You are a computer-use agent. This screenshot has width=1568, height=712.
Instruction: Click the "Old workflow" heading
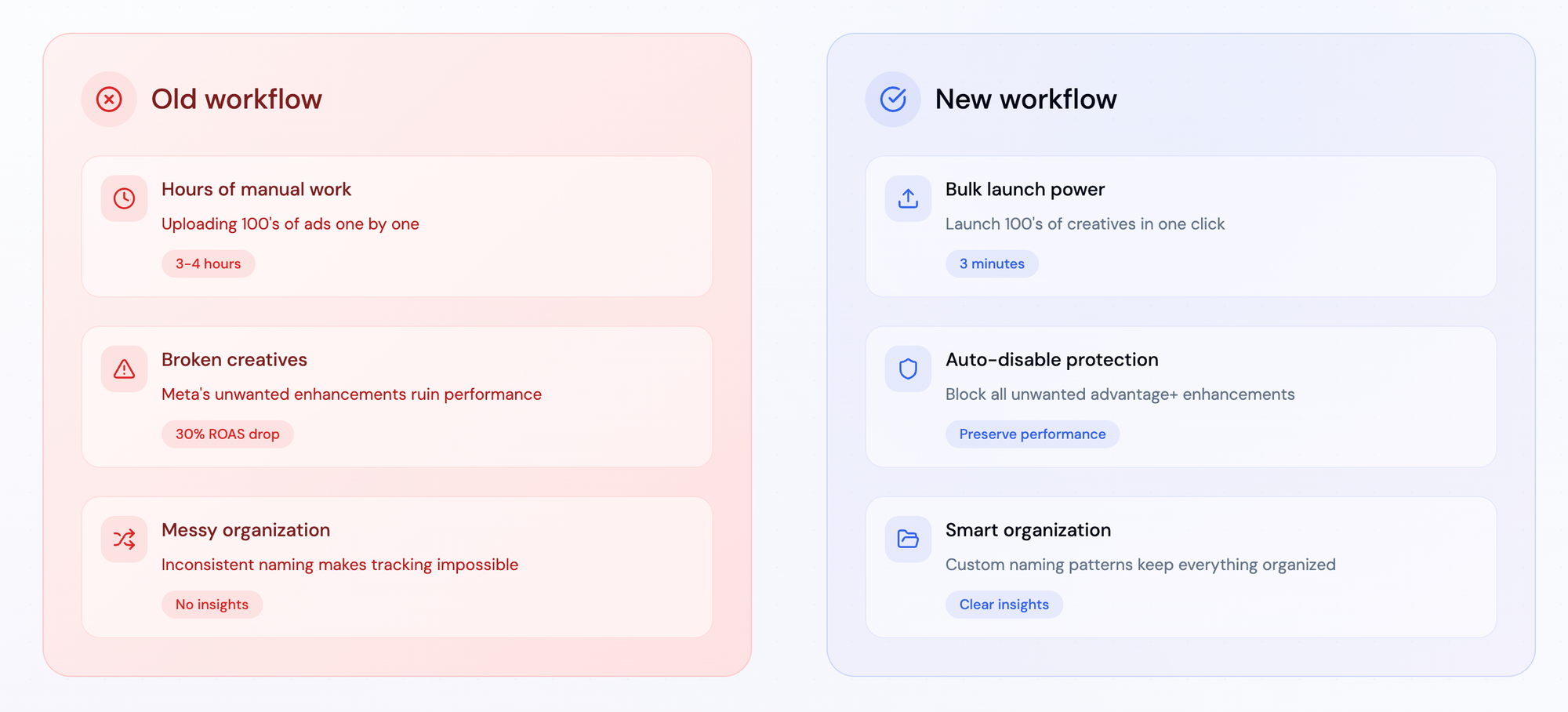coord(237,100)
